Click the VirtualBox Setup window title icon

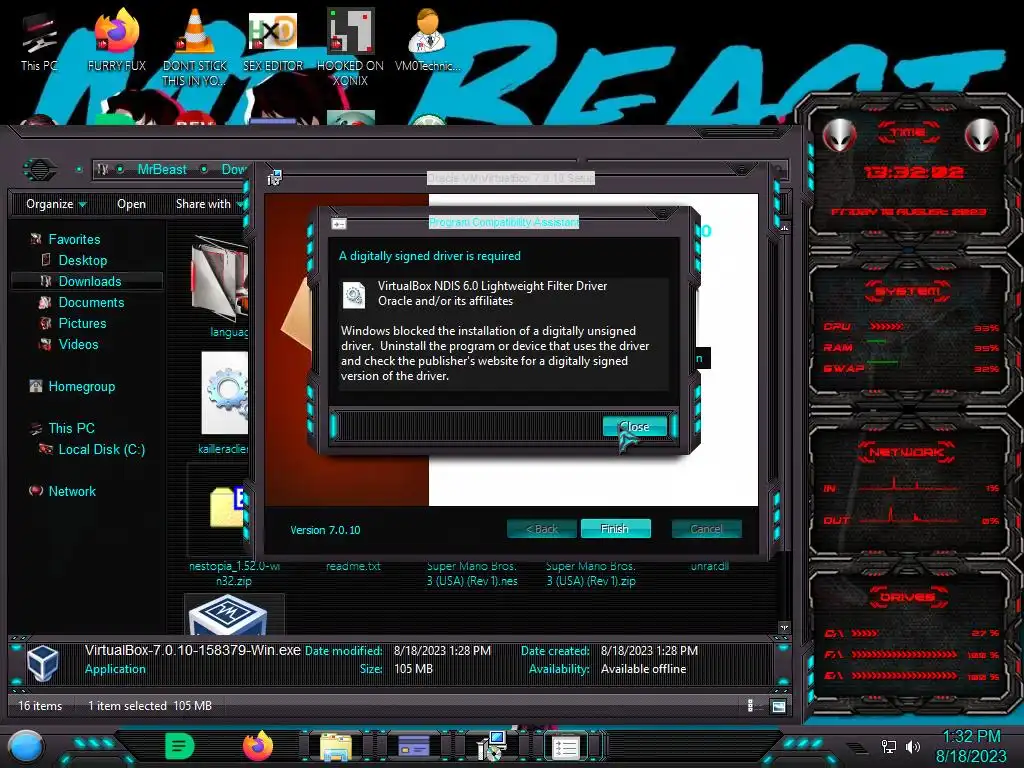(274, 177)
